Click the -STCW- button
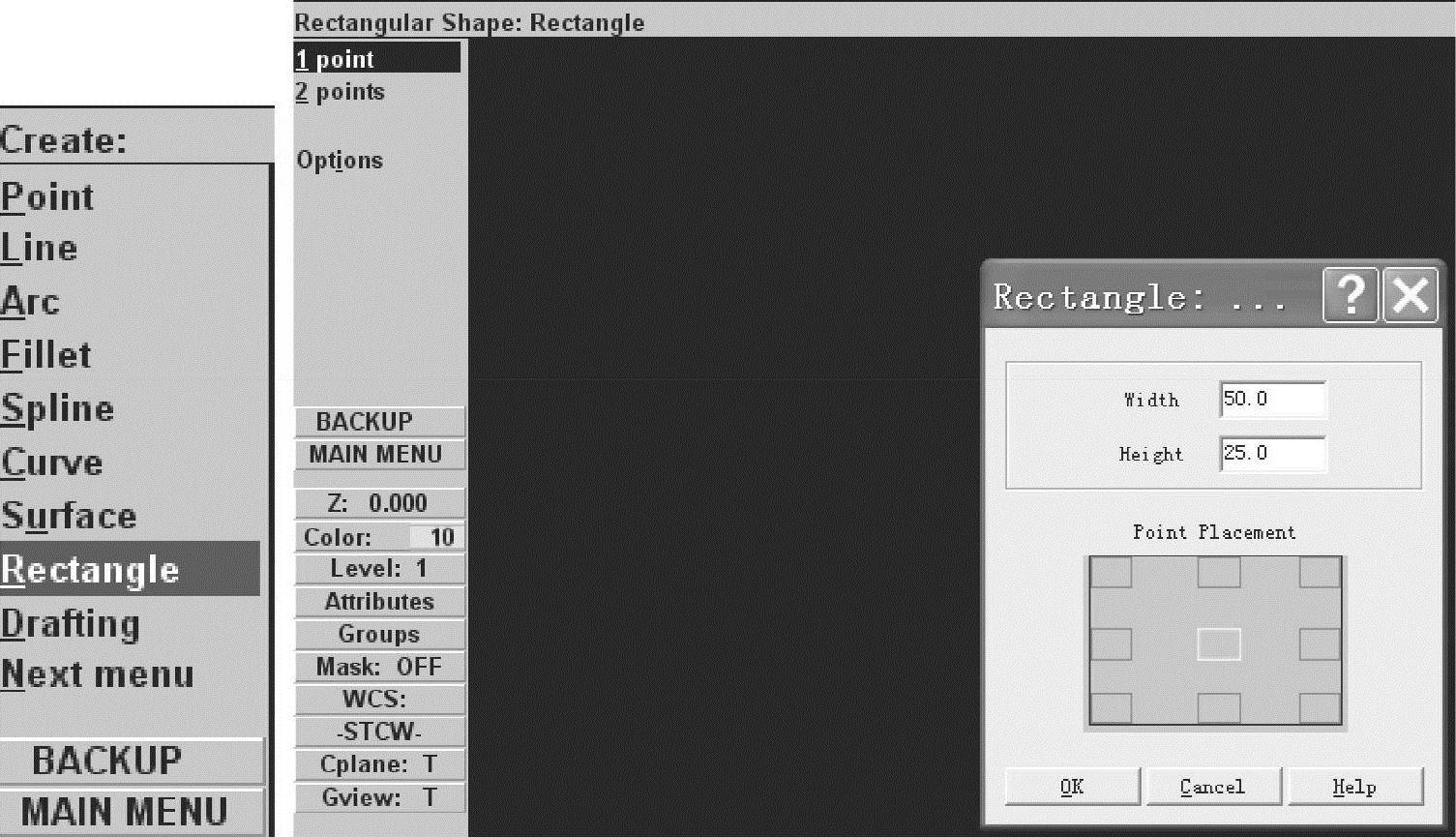Viewport: 1456px width, 837px height. pyautogui.click(x=379, y=732)
